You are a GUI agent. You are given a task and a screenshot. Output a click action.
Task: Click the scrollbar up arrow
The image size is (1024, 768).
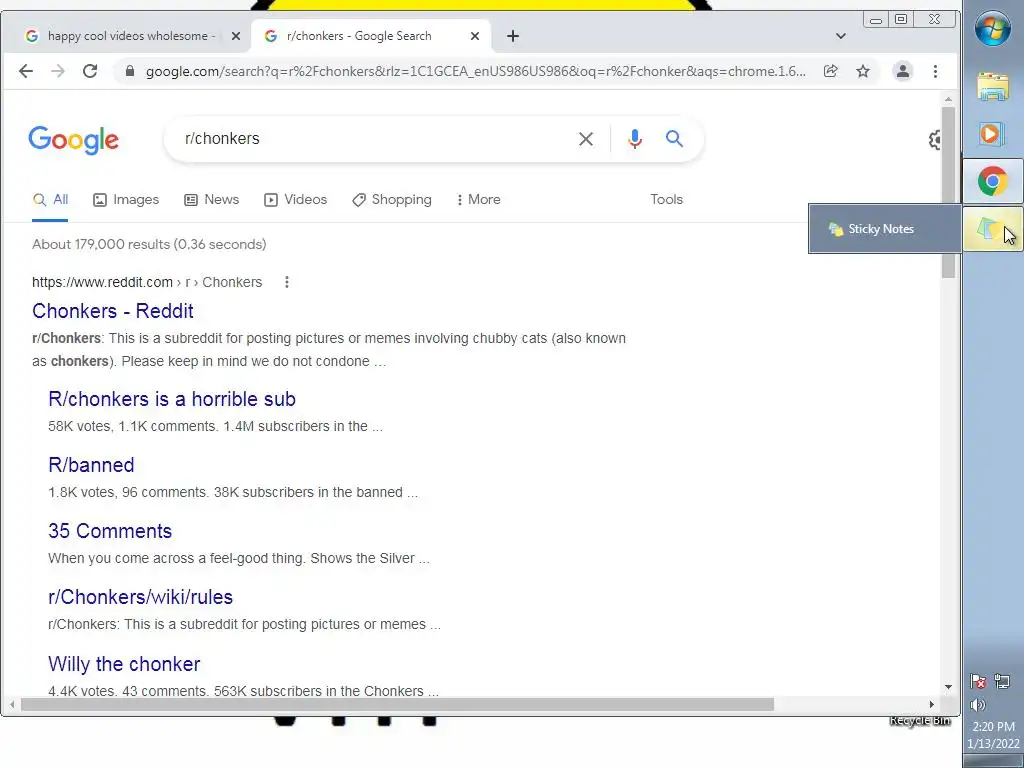pyautogui.click(x=948, y=99)
